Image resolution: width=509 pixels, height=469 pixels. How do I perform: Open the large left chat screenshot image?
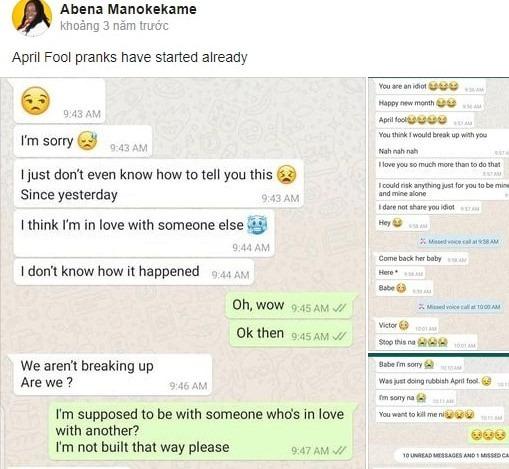[183, 273]
